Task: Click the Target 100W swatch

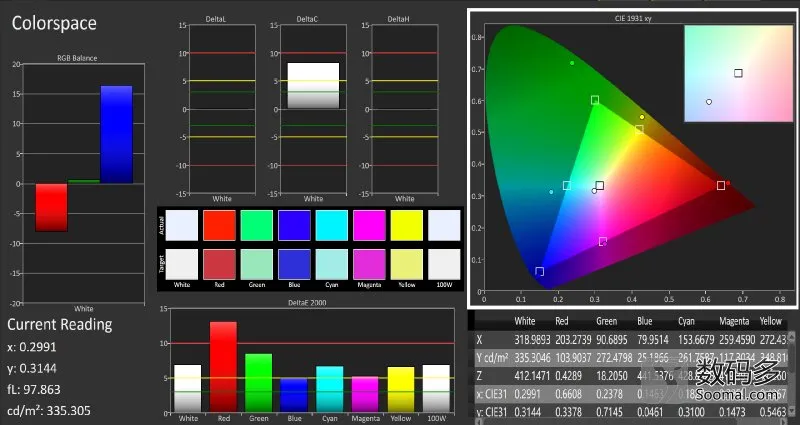Action: pyautogui.click(x=444, y=264)
